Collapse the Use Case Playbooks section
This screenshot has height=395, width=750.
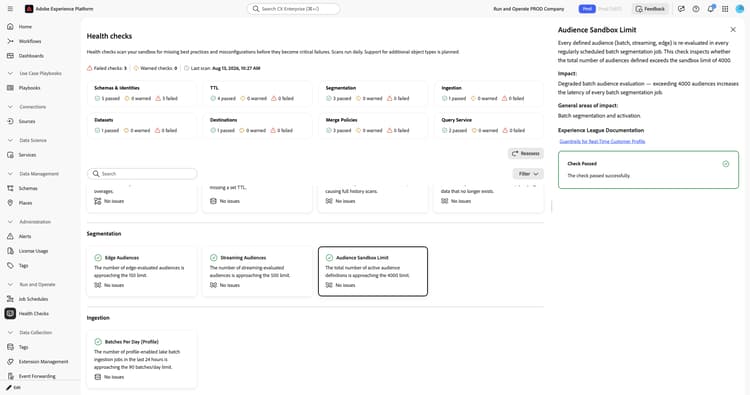(10, 73)
